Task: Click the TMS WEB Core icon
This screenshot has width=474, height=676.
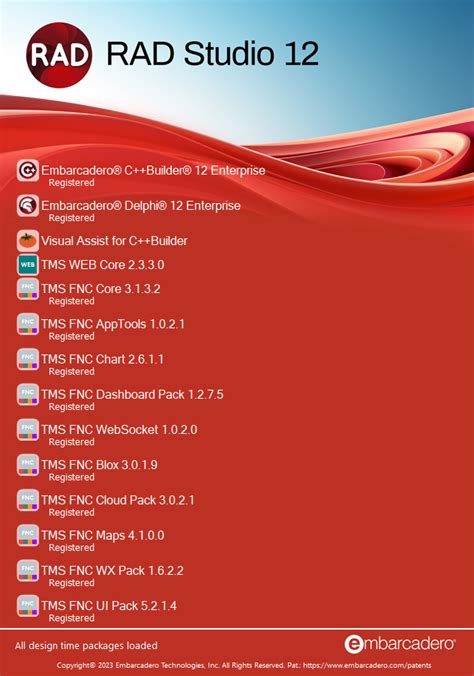Action: 28,264
